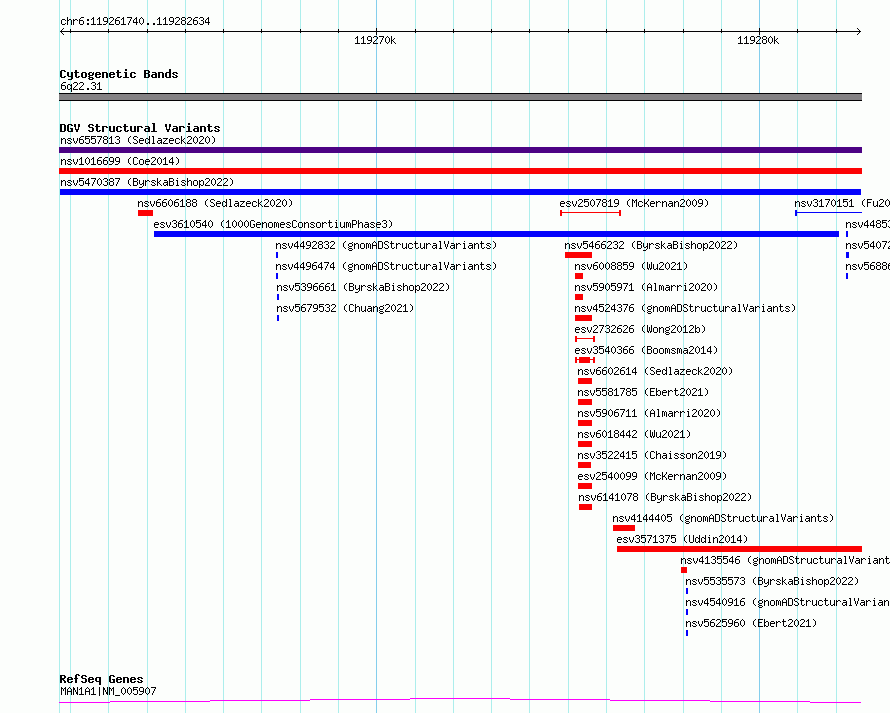Select the gray cytogenetic band bar

(x=460, y=97)
